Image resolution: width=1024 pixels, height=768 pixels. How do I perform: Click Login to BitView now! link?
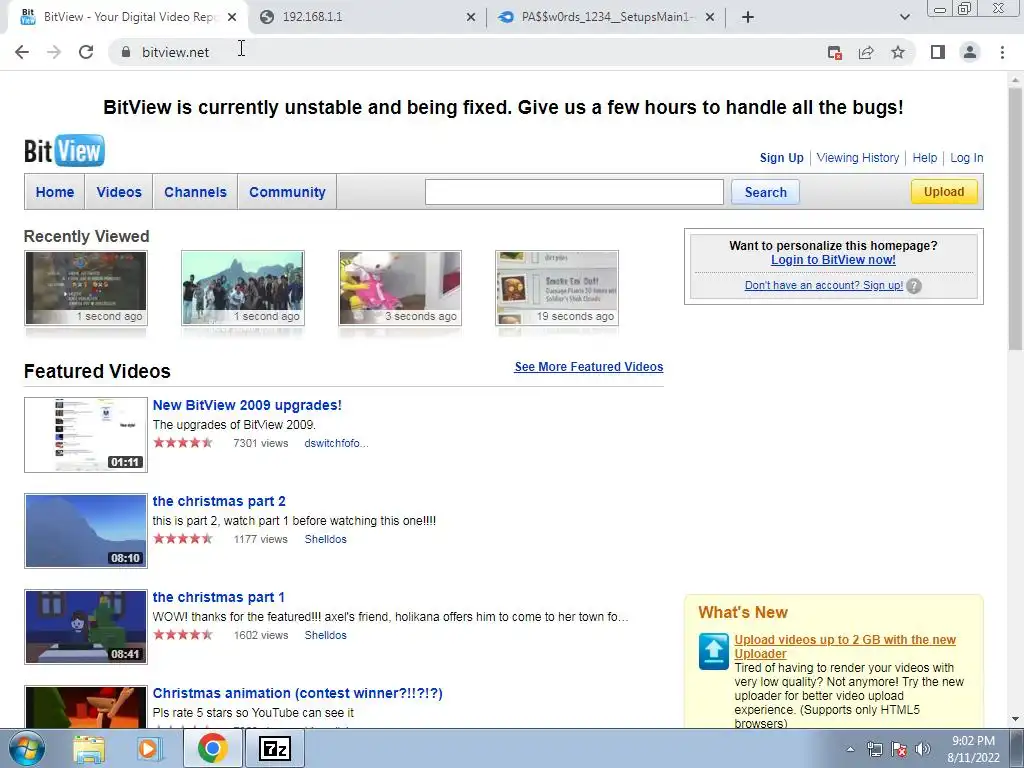tap(833, 259)
